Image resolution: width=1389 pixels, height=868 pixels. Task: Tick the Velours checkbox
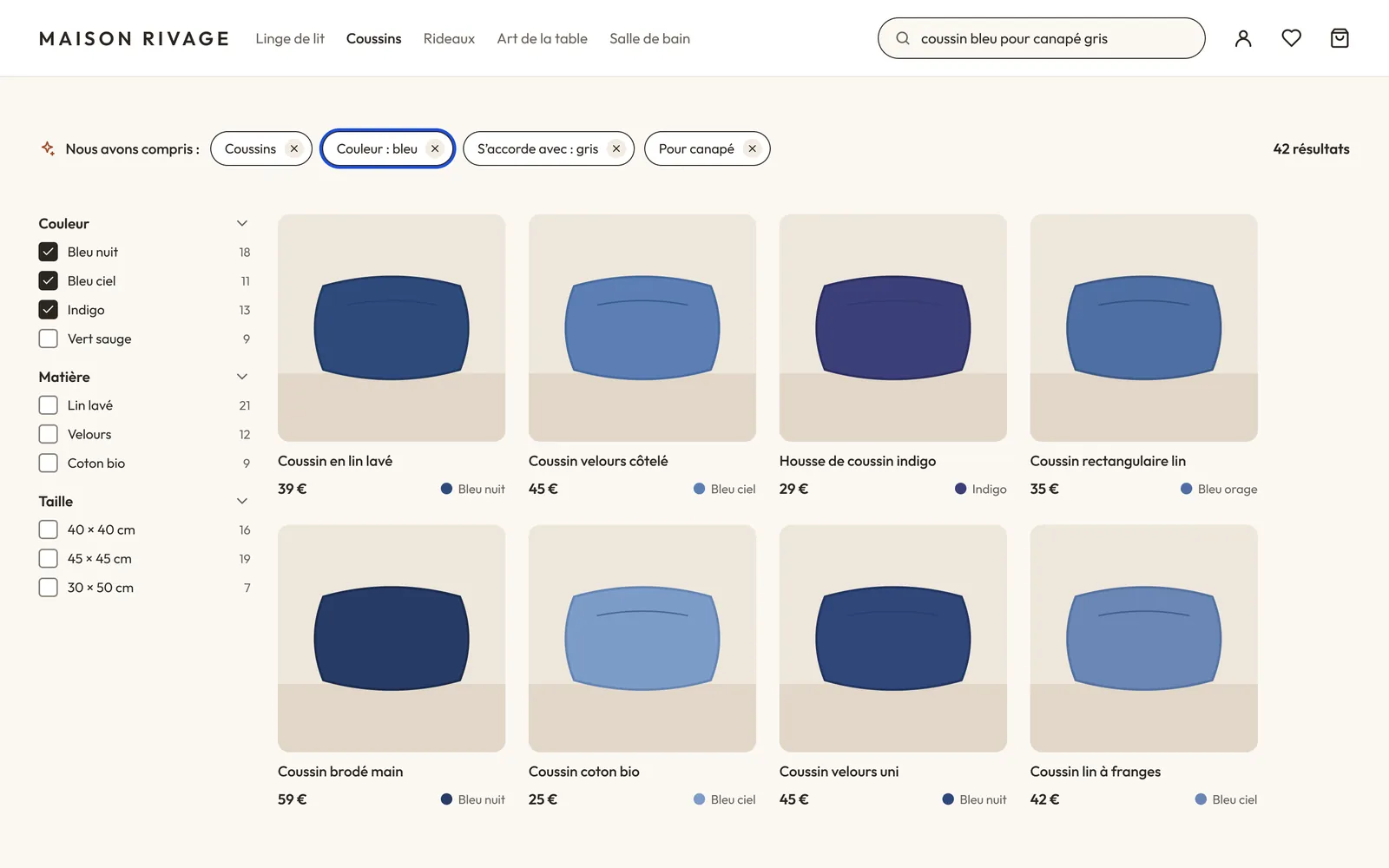[49, 434]
